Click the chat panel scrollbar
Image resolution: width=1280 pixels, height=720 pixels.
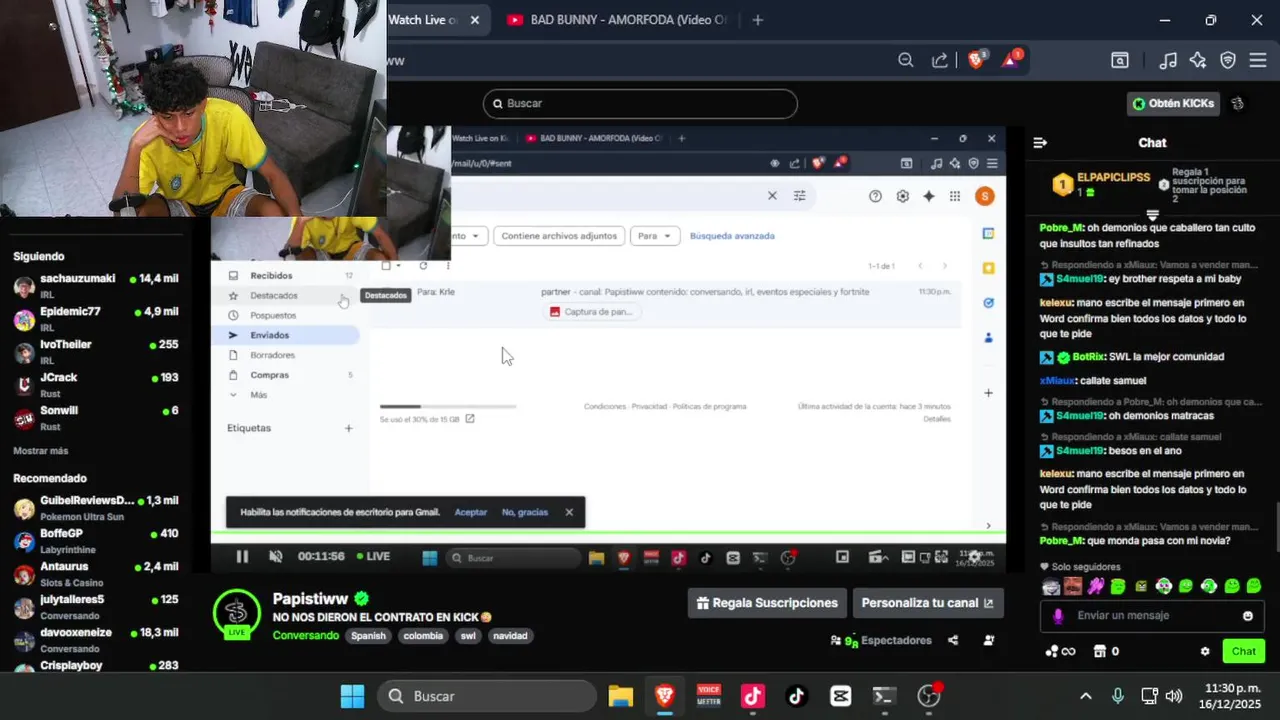click(1276, 528)
